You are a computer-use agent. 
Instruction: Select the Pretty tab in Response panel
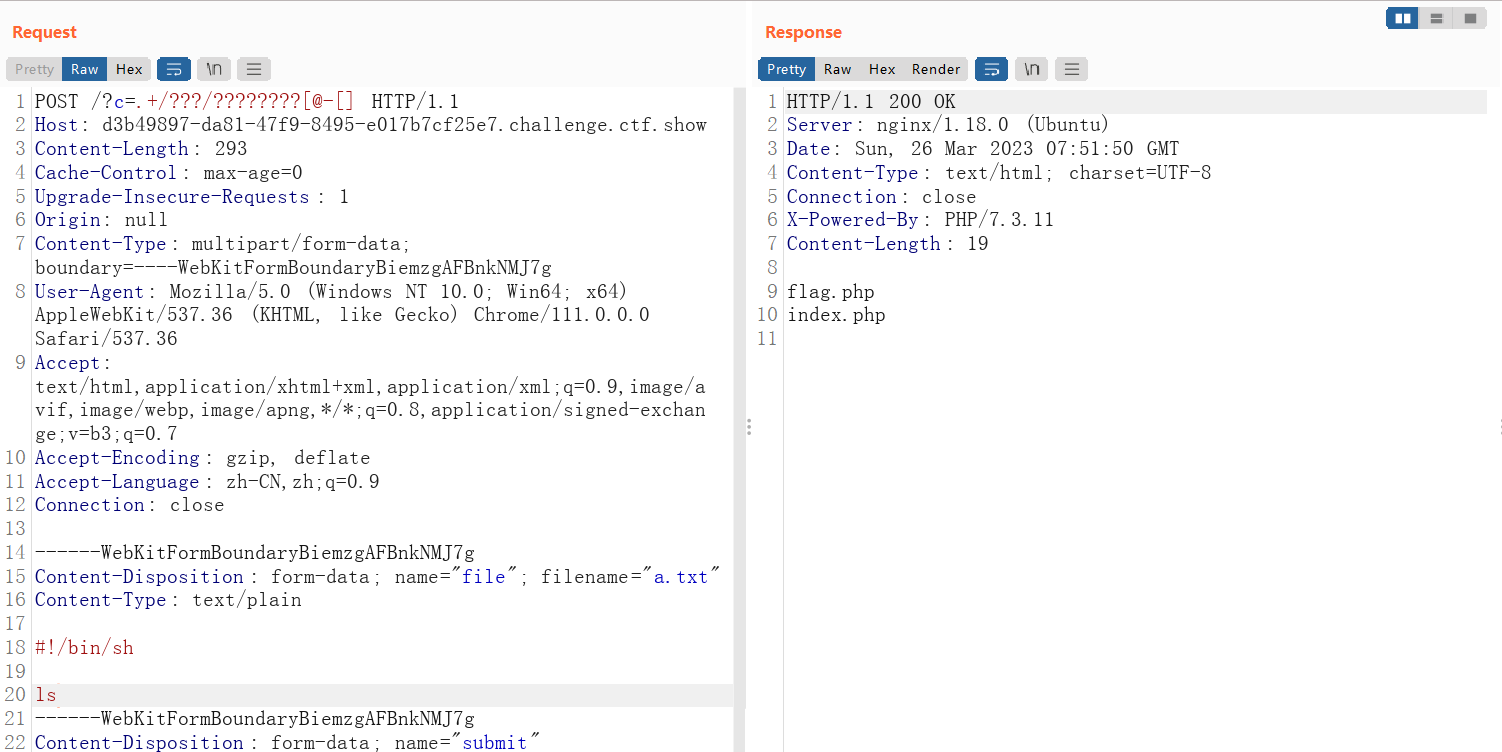pos(786,69)
